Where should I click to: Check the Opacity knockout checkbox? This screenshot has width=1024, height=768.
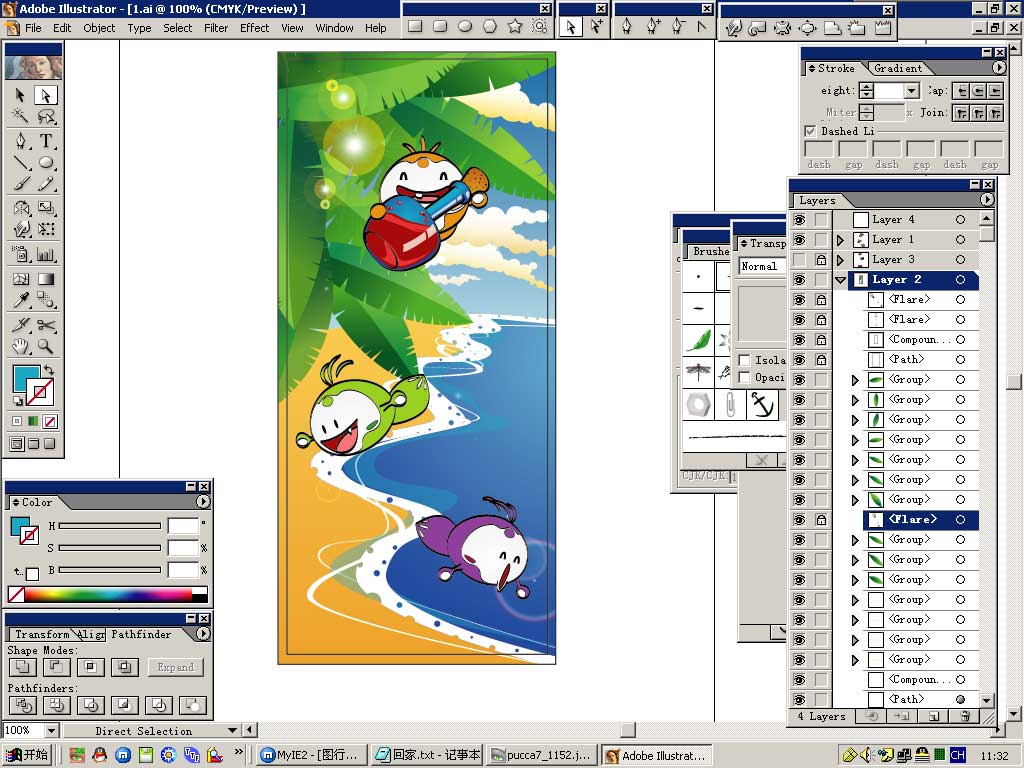click(x=744, y=377)
